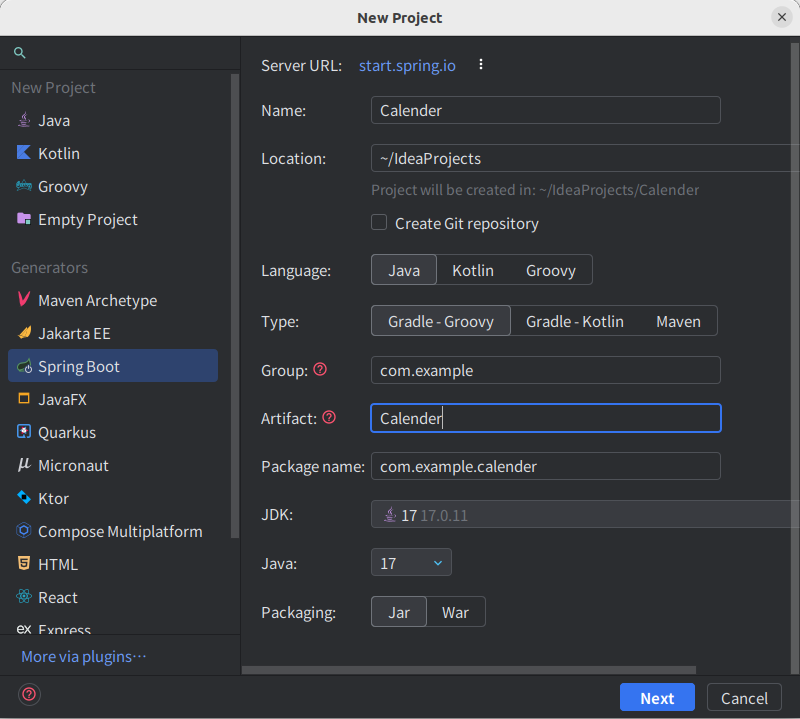Click the project type search field
The image size is (800, 719).
[120, 53]
